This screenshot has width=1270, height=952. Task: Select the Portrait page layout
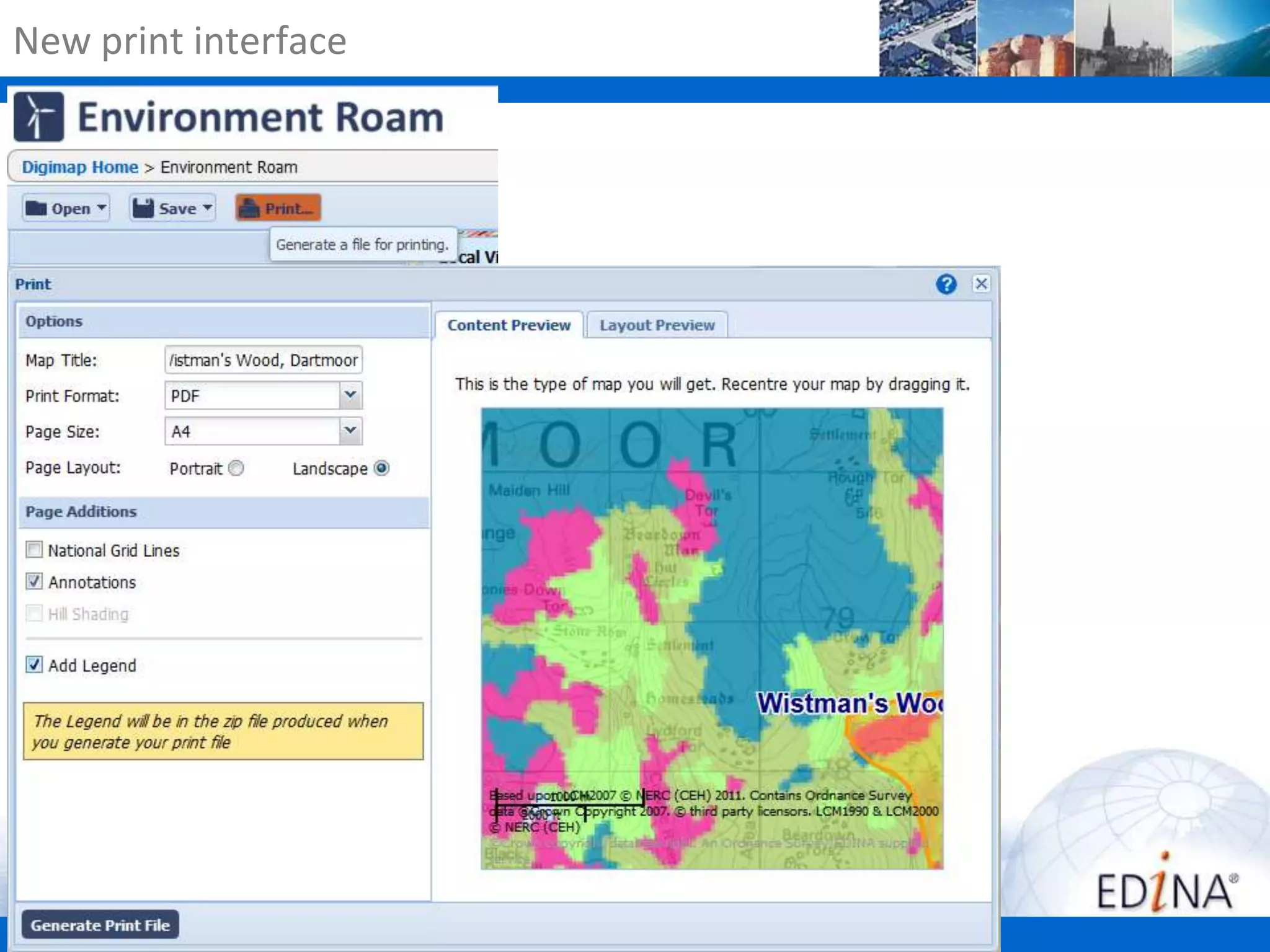coord(236,468)
